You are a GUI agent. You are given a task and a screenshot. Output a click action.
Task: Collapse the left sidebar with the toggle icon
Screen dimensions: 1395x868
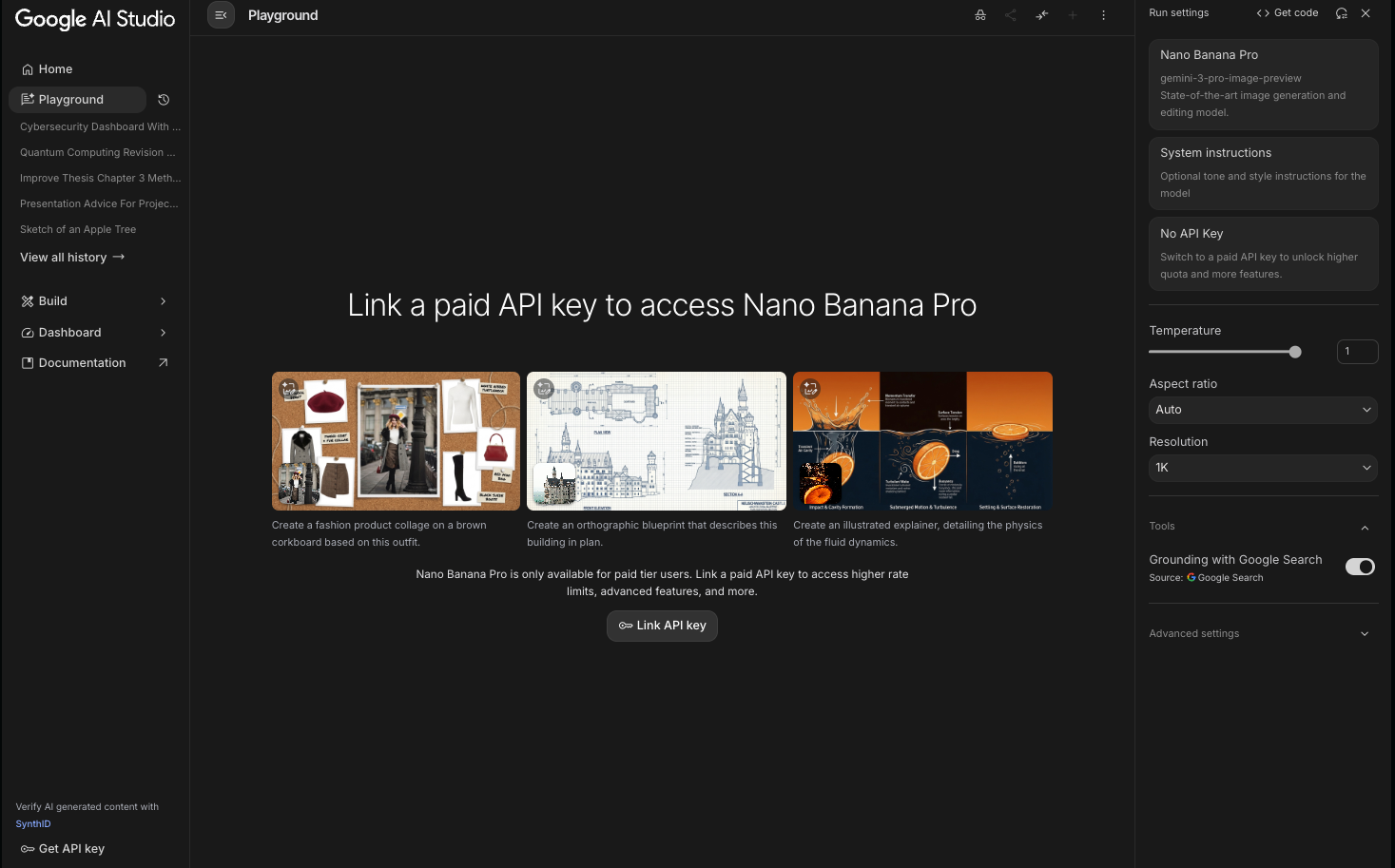(221, 15)
